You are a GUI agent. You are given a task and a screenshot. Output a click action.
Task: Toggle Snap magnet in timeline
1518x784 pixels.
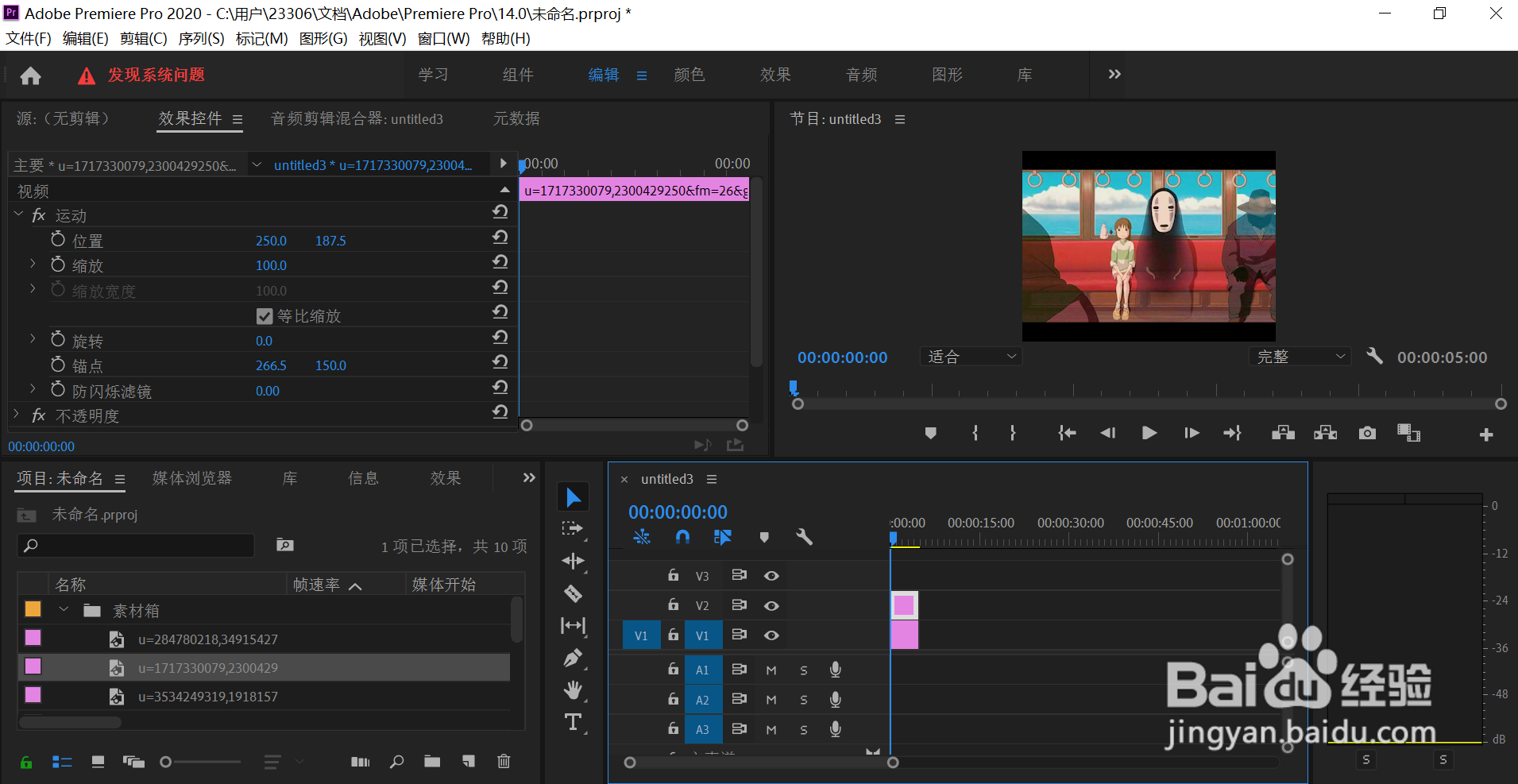click(682, 538)
